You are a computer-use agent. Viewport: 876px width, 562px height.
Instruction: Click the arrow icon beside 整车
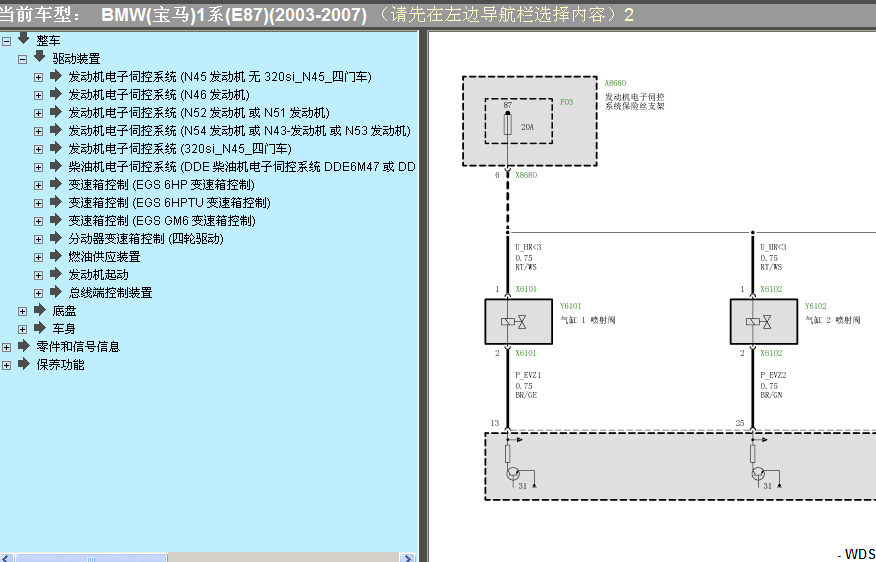(x=23, y=39)
